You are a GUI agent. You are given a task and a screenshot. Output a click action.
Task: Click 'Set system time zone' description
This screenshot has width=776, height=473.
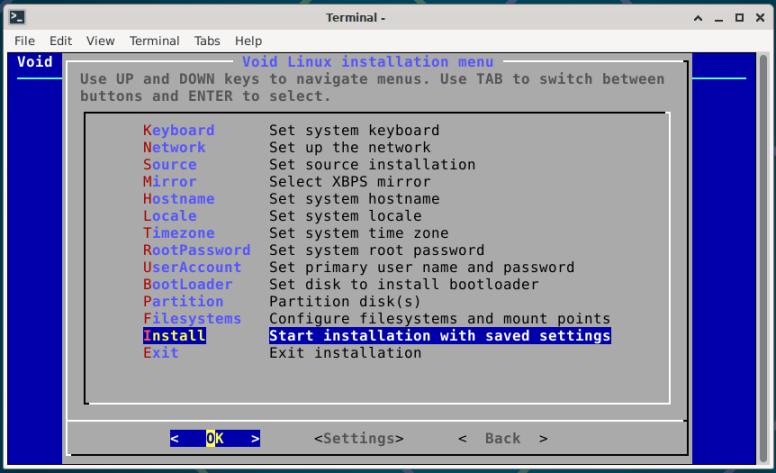pyautogui.click(x=358, y=233)
